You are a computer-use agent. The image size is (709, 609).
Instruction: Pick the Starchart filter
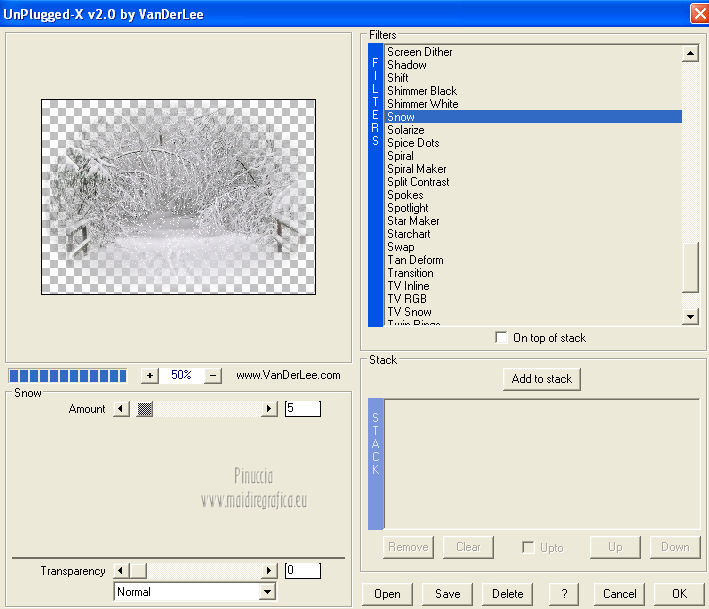click(x=533, y=234)
